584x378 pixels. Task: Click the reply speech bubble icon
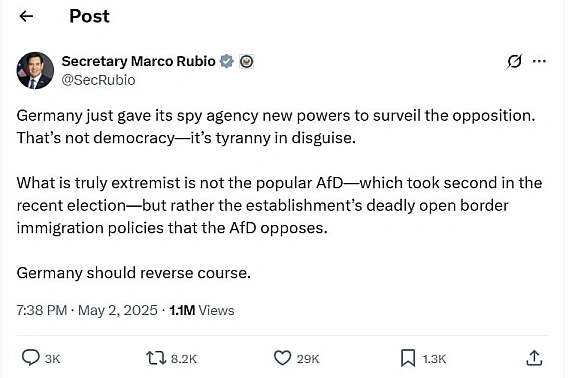pos(31,358)
